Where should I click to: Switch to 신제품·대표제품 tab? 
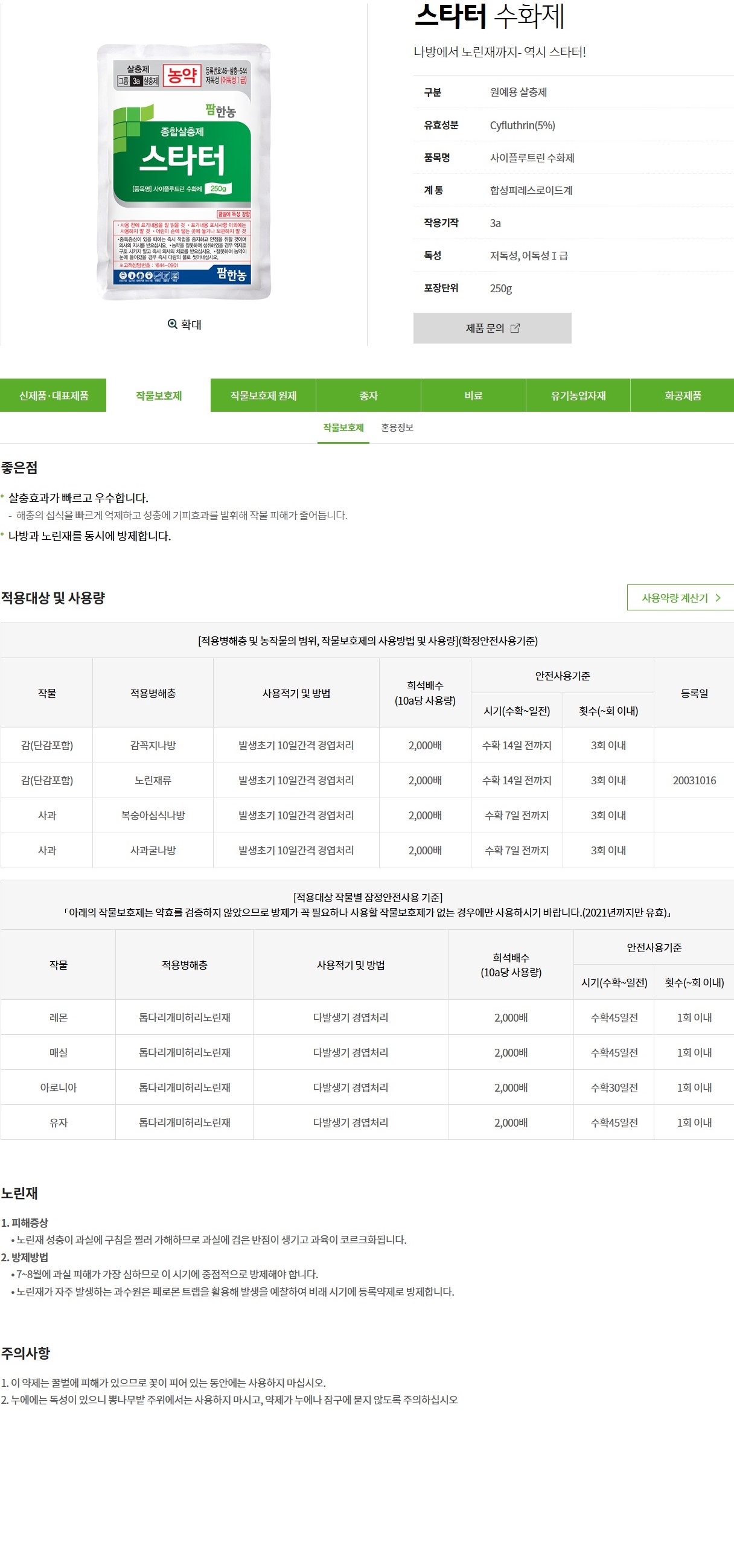pyautogui.click(x=54, y=395)
